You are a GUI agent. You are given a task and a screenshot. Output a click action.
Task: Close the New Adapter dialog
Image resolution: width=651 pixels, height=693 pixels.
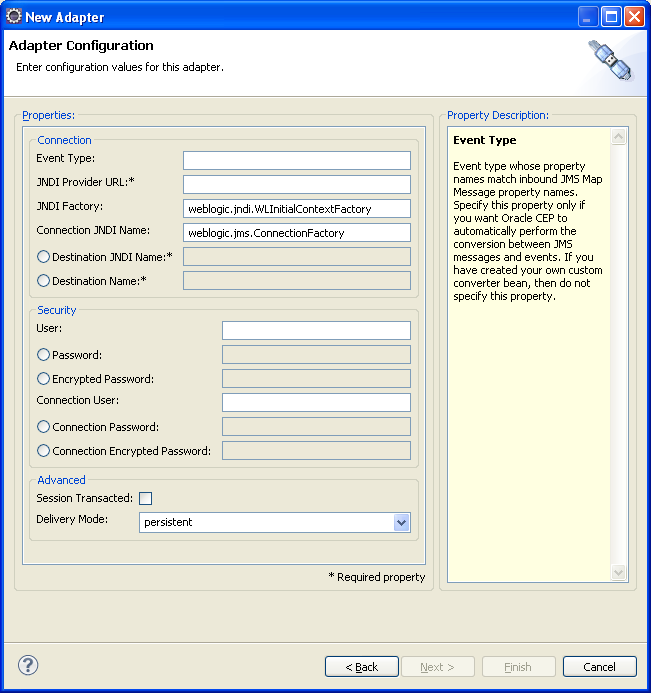tap(634, 17)
